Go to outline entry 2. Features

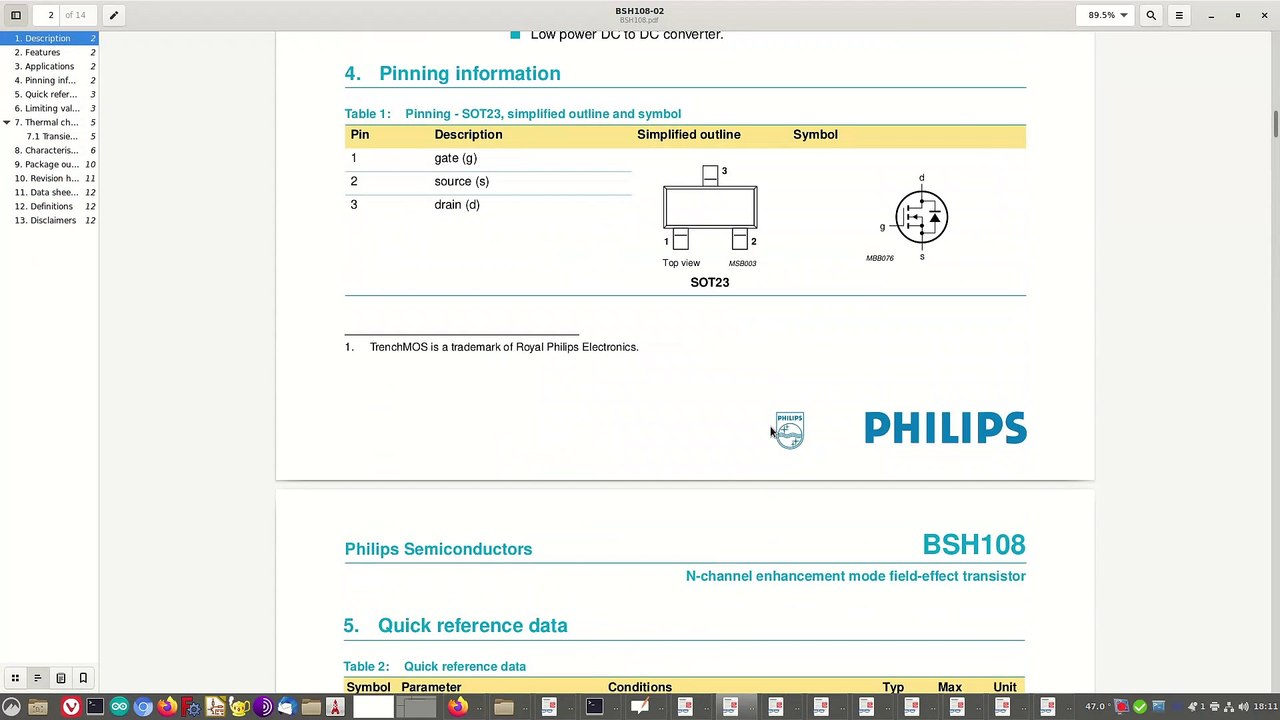pyautogui.click(x=49, y=52)
